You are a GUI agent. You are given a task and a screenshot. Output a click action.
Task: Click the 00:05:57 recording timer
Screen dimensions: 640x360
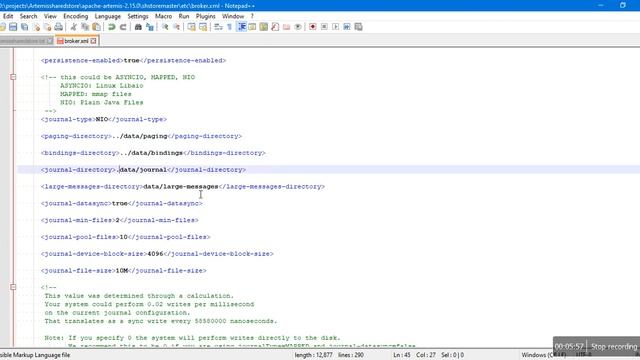(569, 347)
